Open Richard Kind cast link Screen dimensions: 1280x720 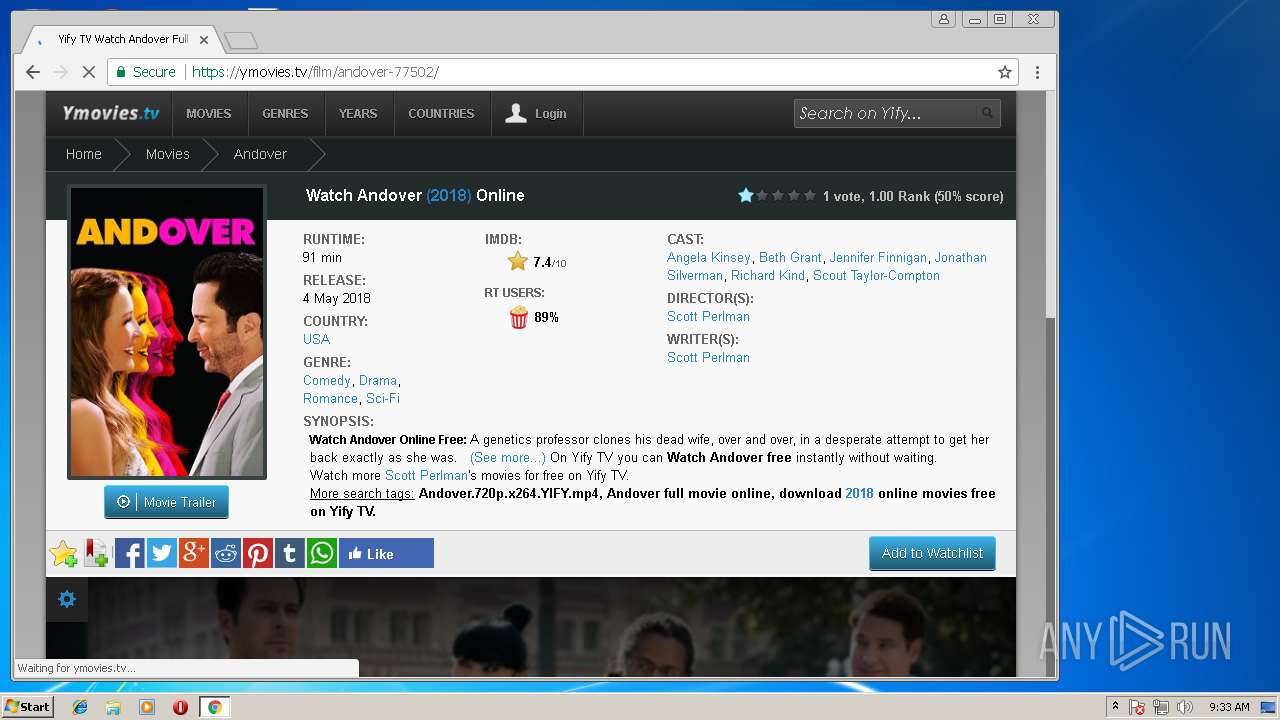point(768,275)
